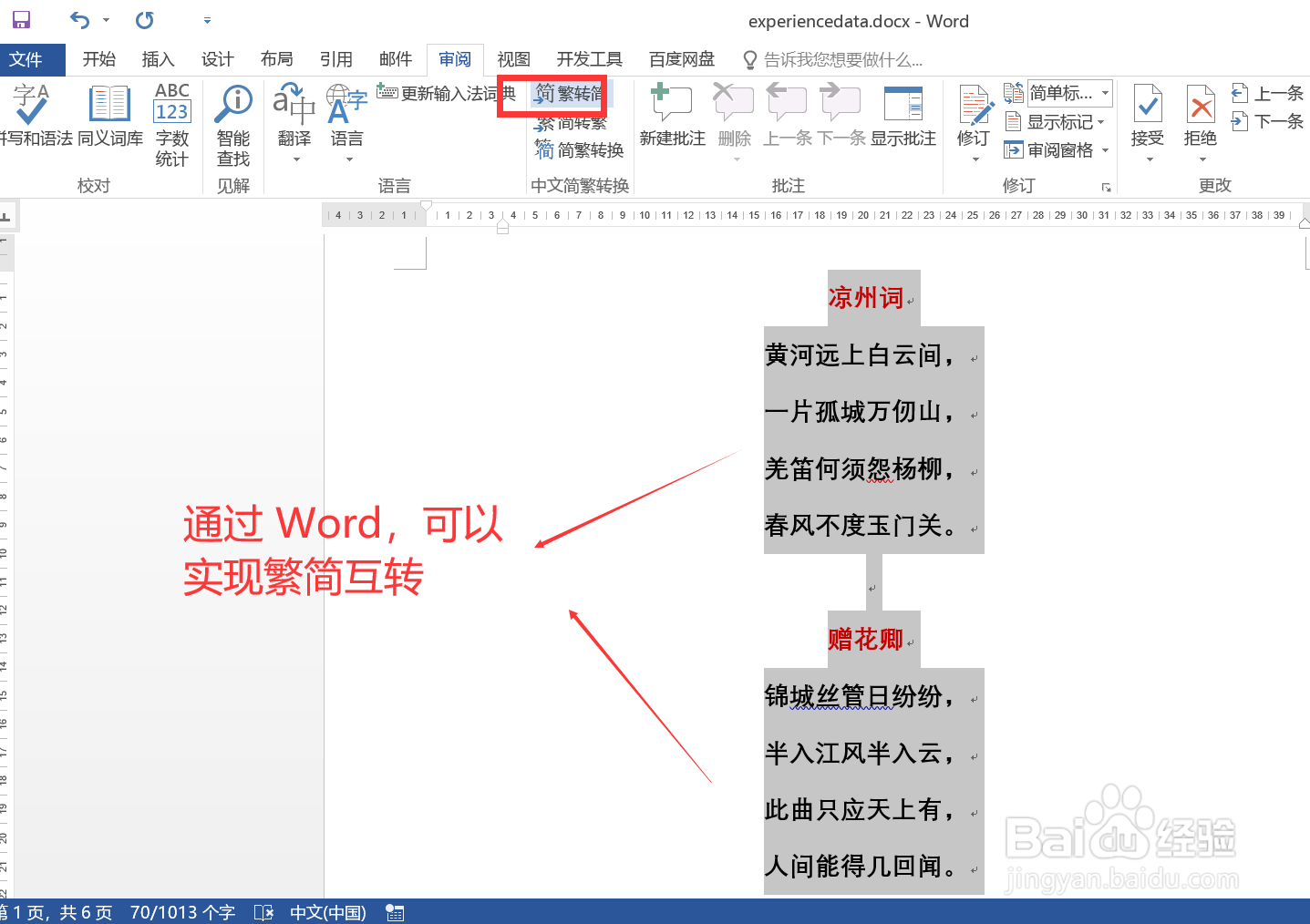Expand the 简单标... markup display dropdown

pos(1103,92)
